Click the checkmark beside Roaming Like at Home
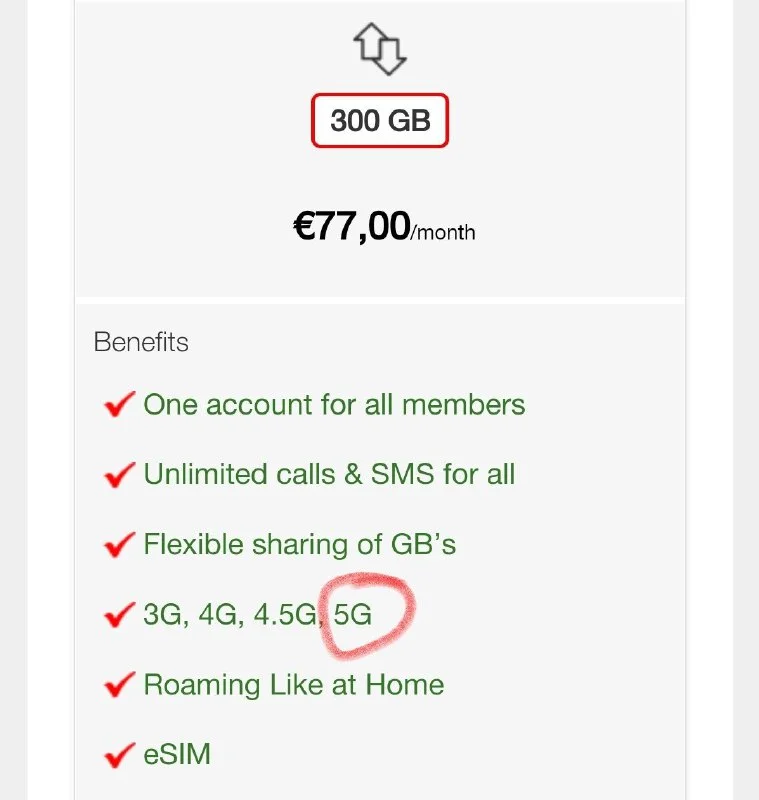759x800 pixels. point(119,686)
